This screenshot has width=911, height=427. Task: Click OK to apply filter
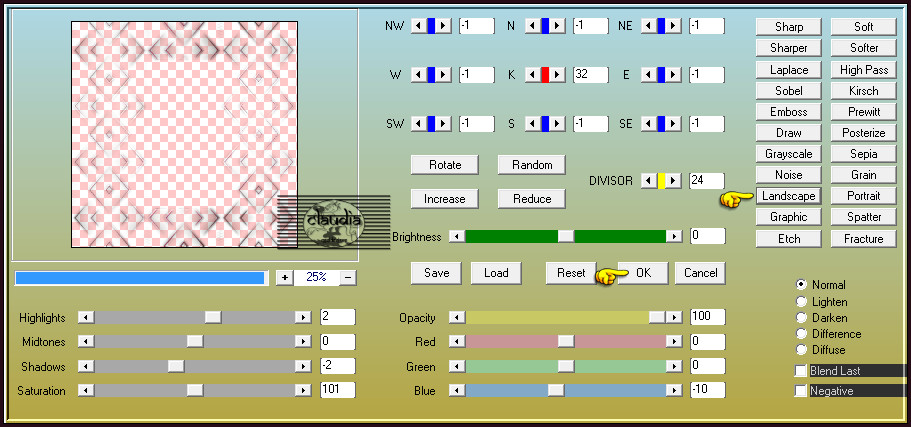(x=643, y=273)
